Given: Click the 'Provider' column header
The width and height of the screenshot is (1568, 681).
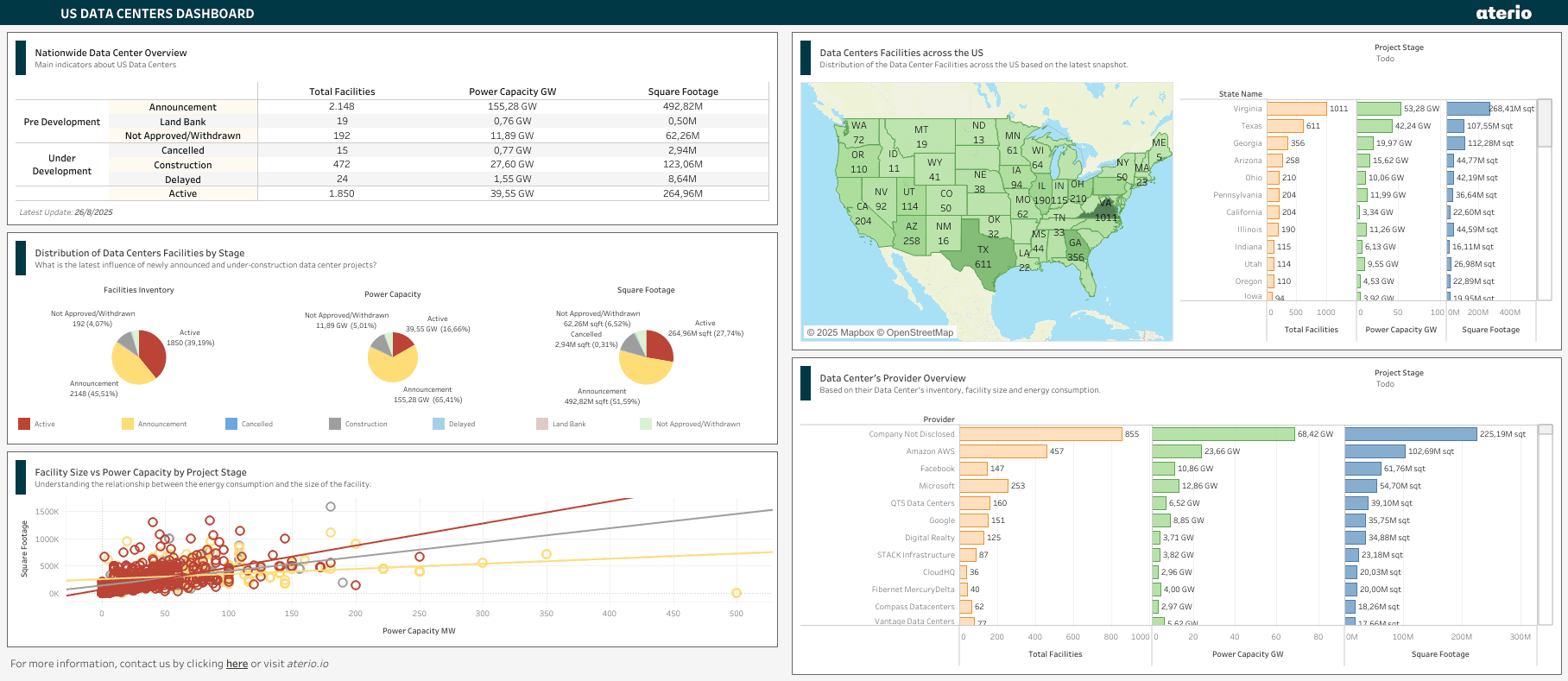Looking at the screenshot, I should coord(939,419).
